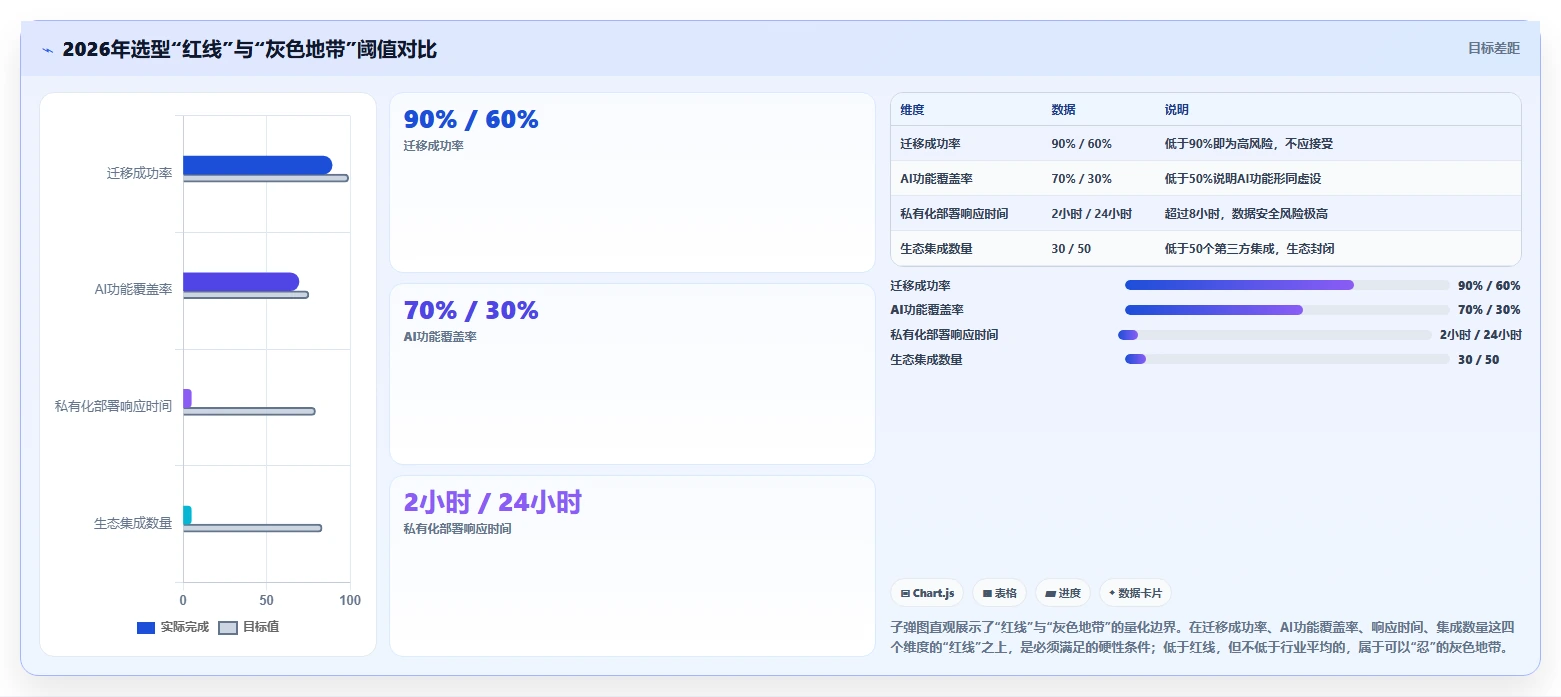Viewport: 1561px width, 697px height.
Task: Click table data cell 90% / 60%
Action: point(1082,144)
